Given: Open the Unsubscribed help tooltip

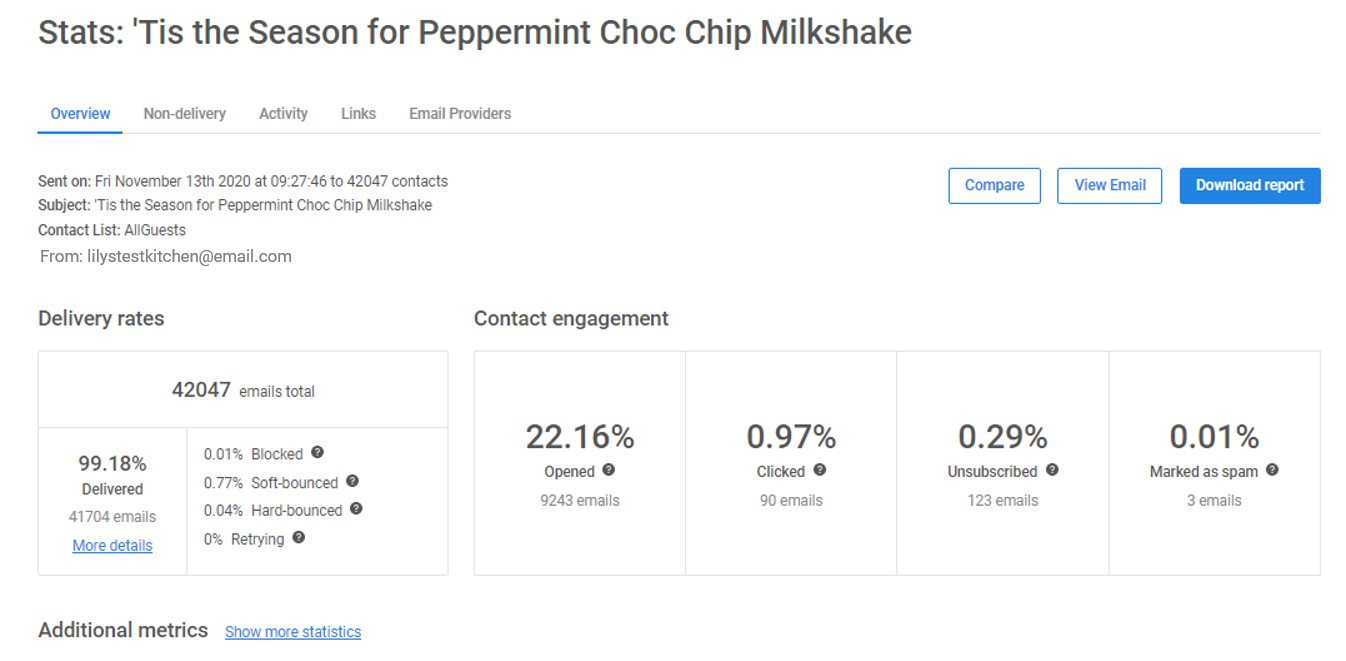Looking at the screenshot, I should click(1051, 470).
